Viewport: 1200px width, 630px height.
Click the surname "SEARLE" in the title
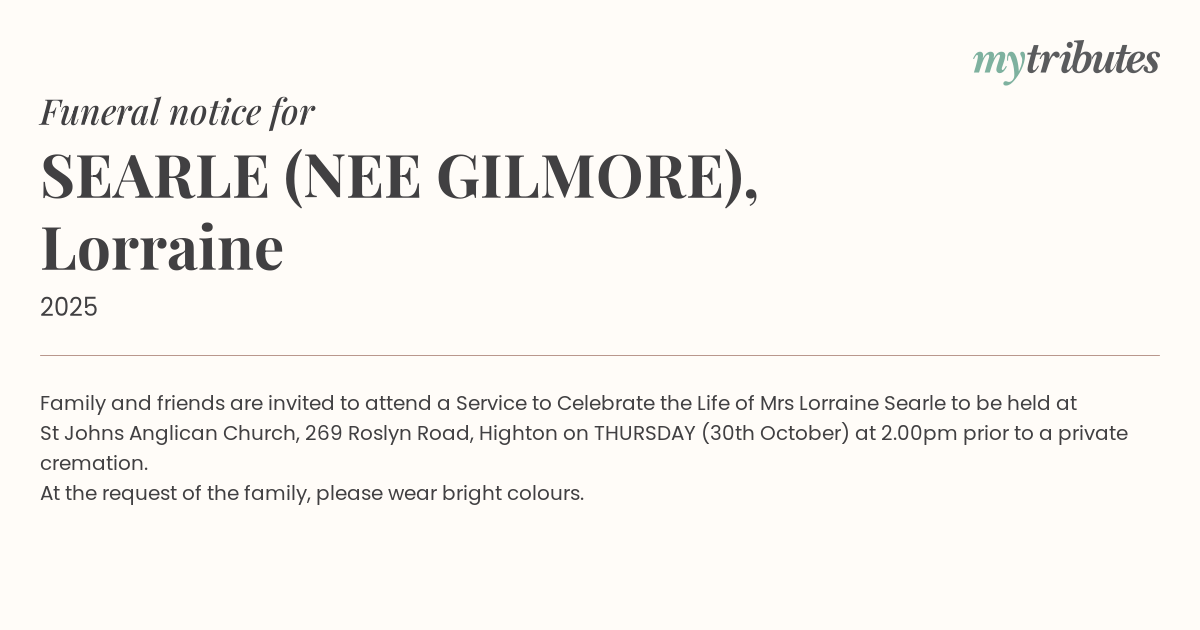155,176
